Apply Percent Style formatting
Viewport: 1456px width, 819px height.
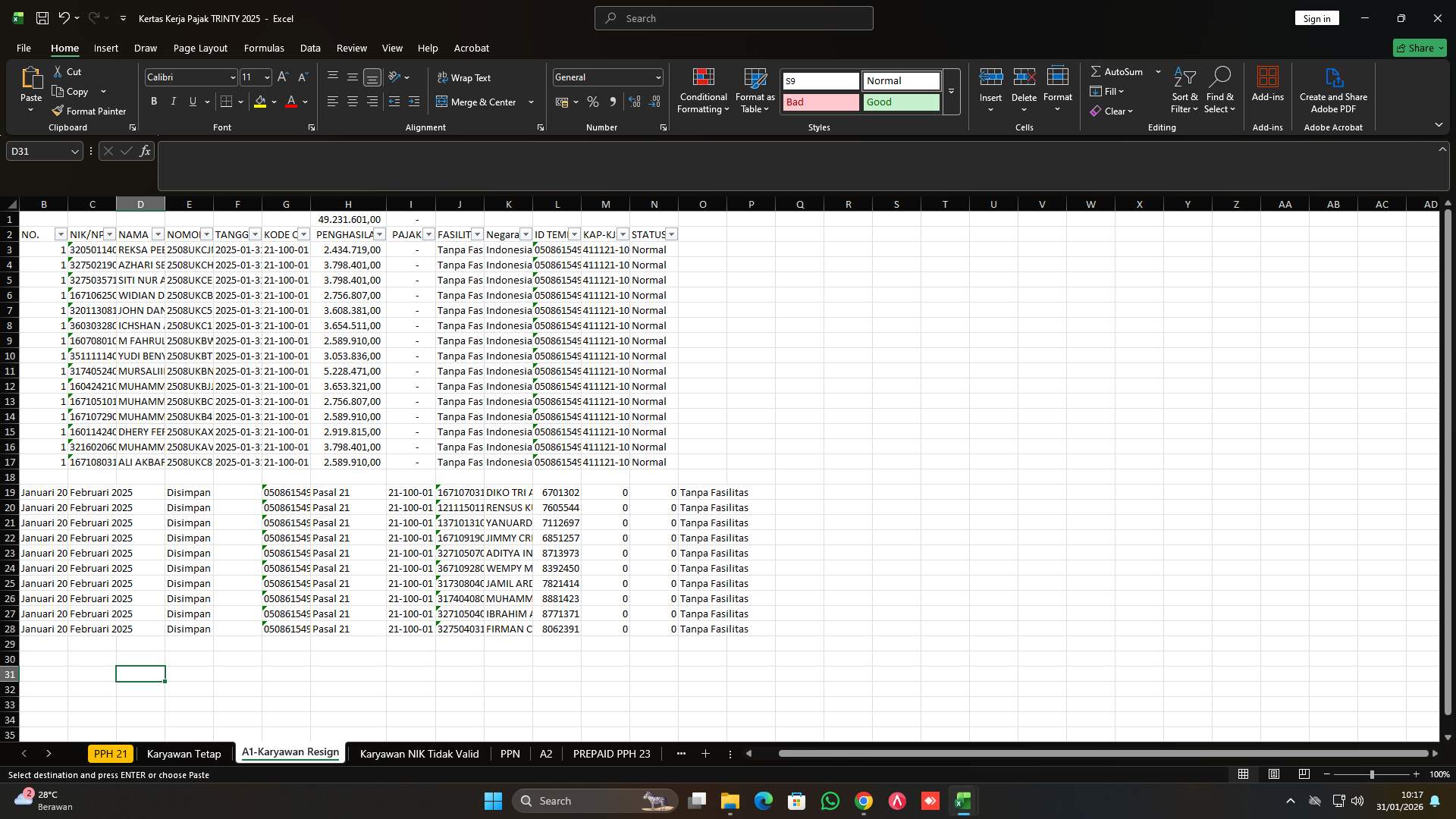593,102
